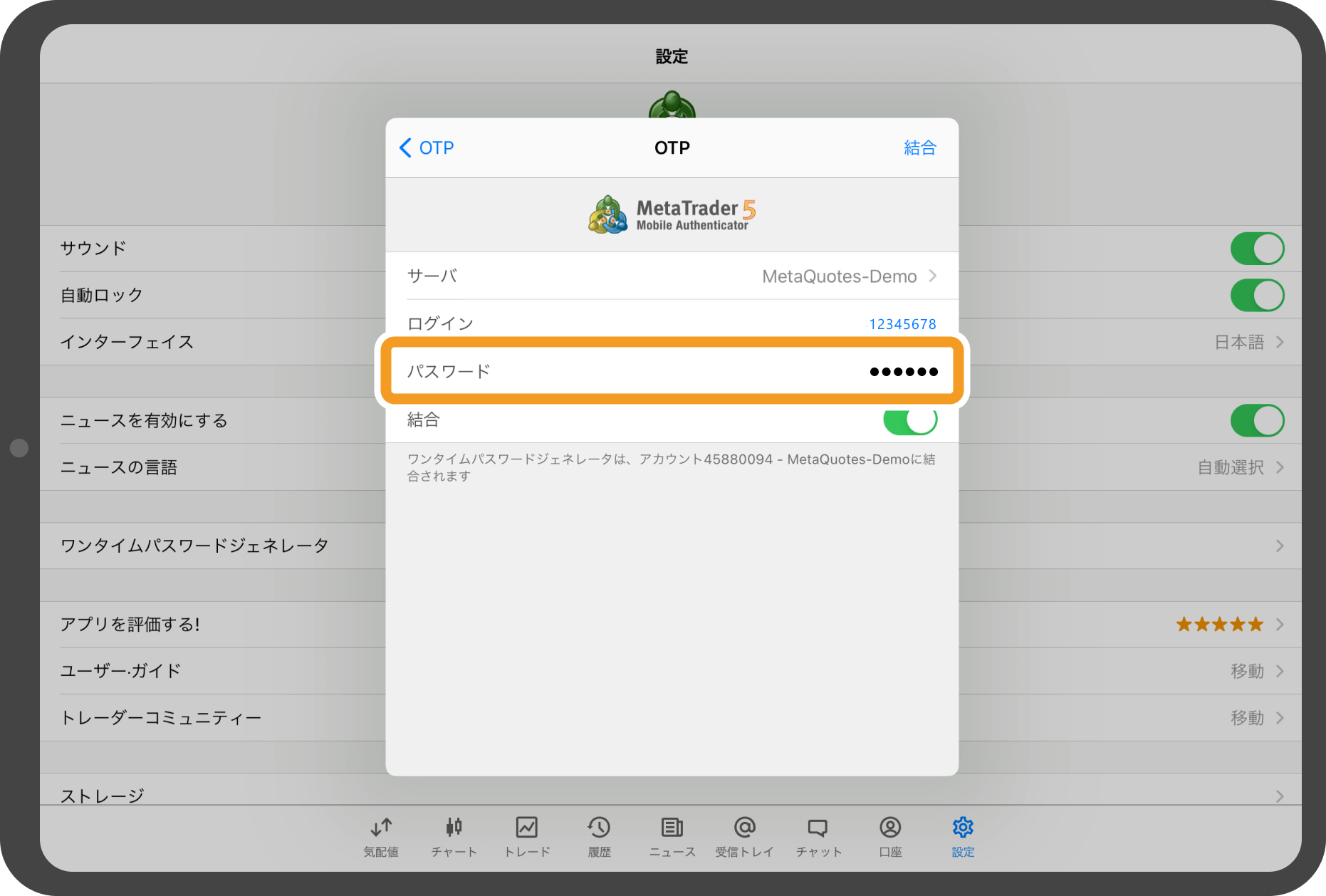
Task: Toggle the サウンド switch
Action: pos(1258,249)
